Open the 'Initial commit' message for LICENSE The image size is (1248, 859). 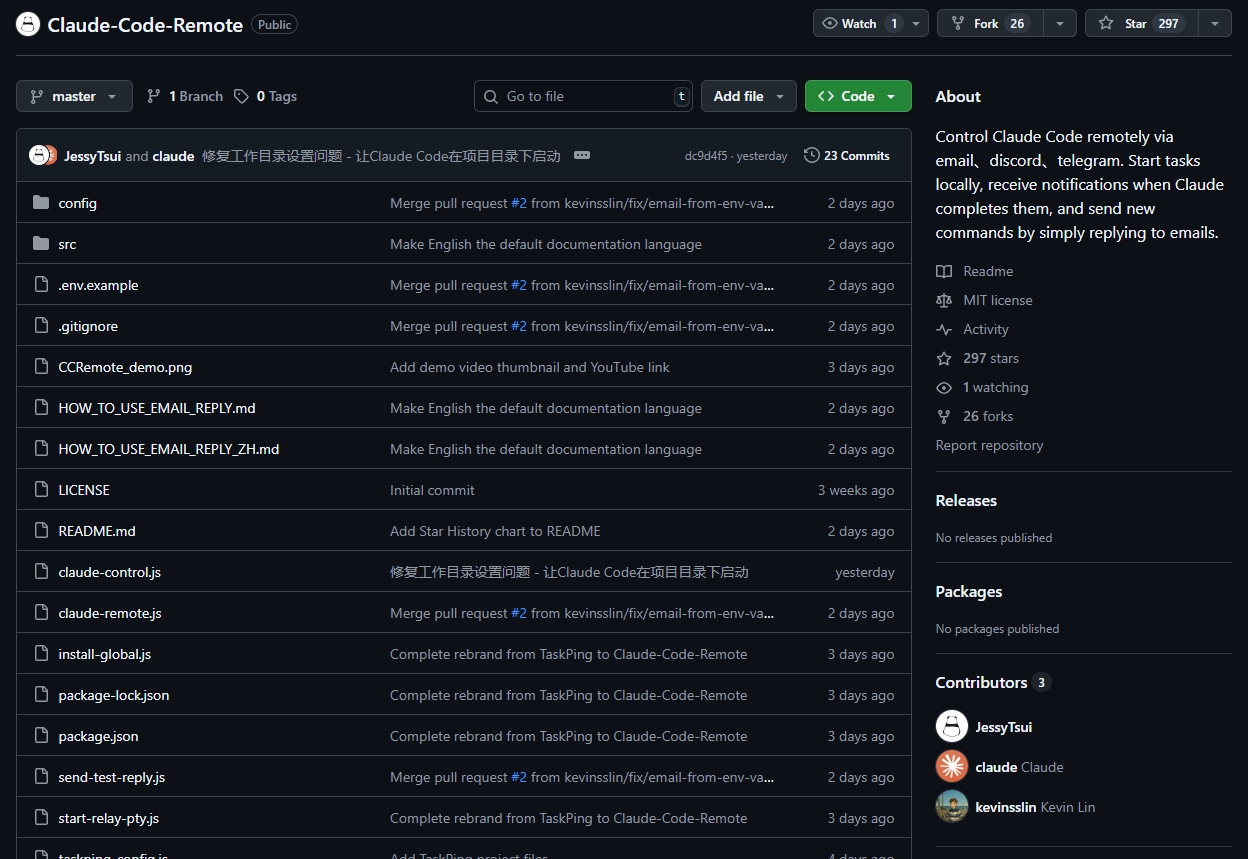tap(432, 490)
